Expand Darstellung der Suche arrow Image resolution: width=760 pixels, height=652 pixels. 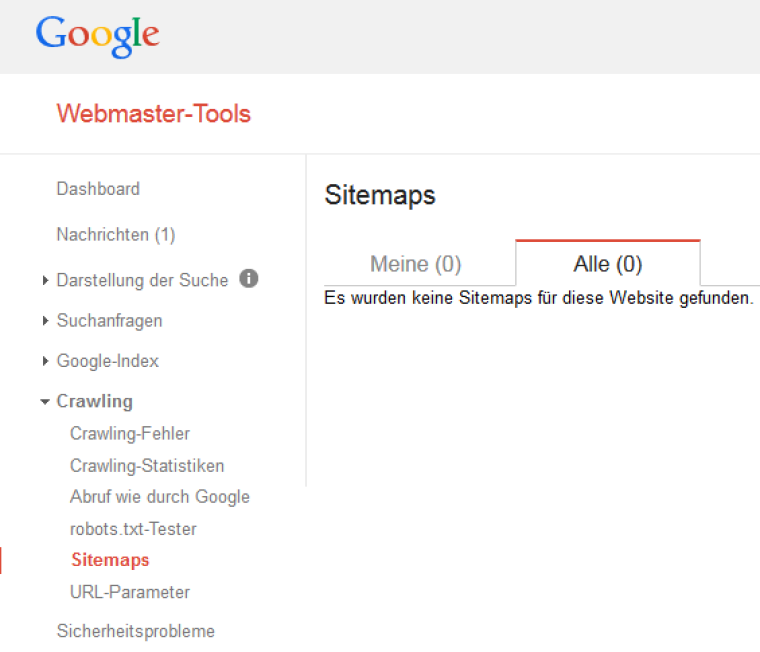tap(45, 280)
